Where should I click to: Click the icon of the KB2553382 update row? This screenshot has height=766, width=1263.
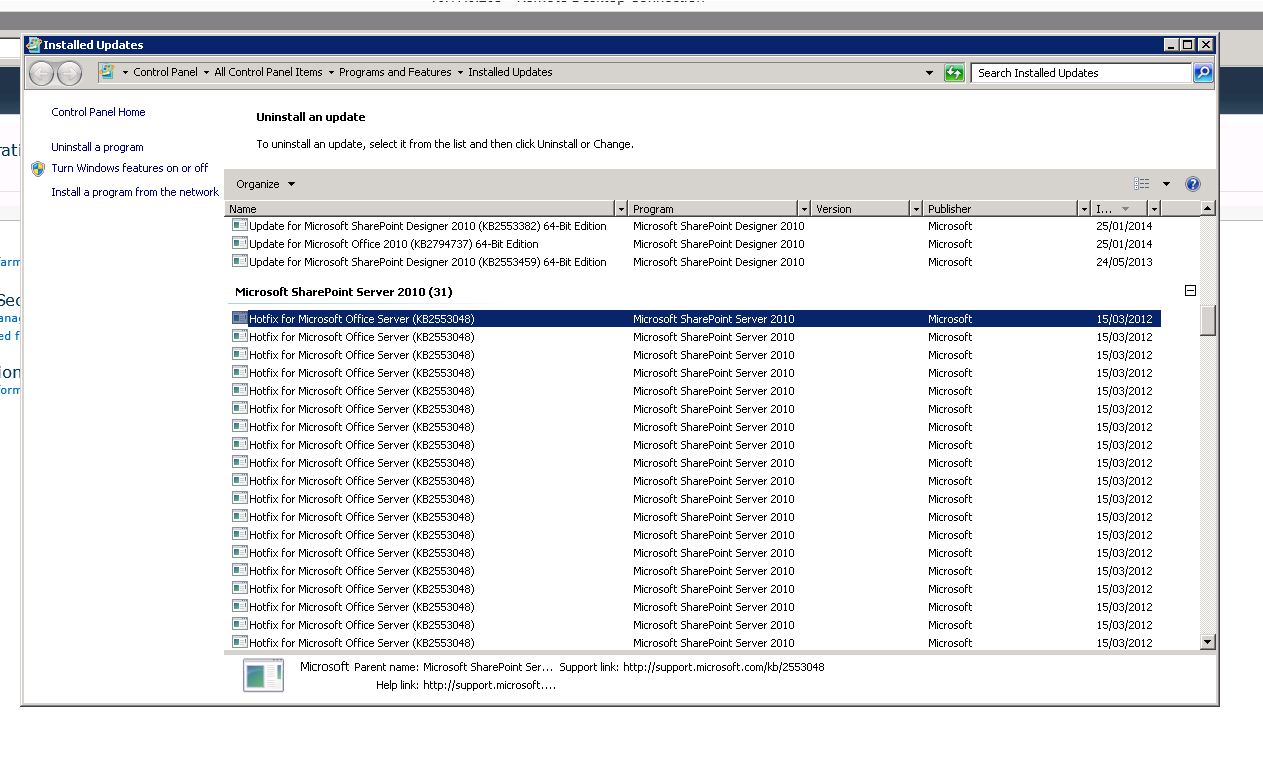click(240, 226)
